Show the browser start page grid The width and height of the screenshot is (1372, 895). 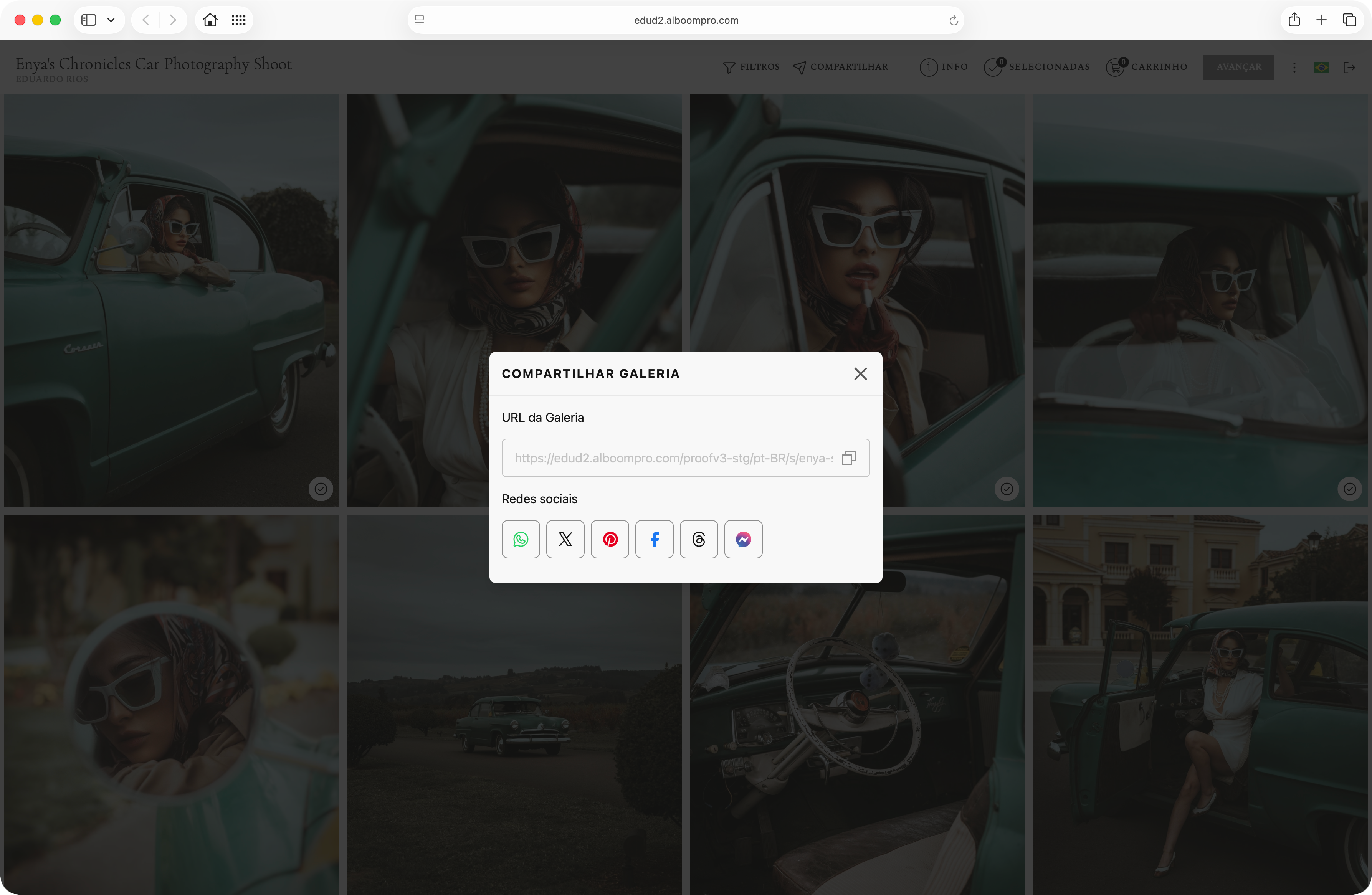click(x=239, y=20)
